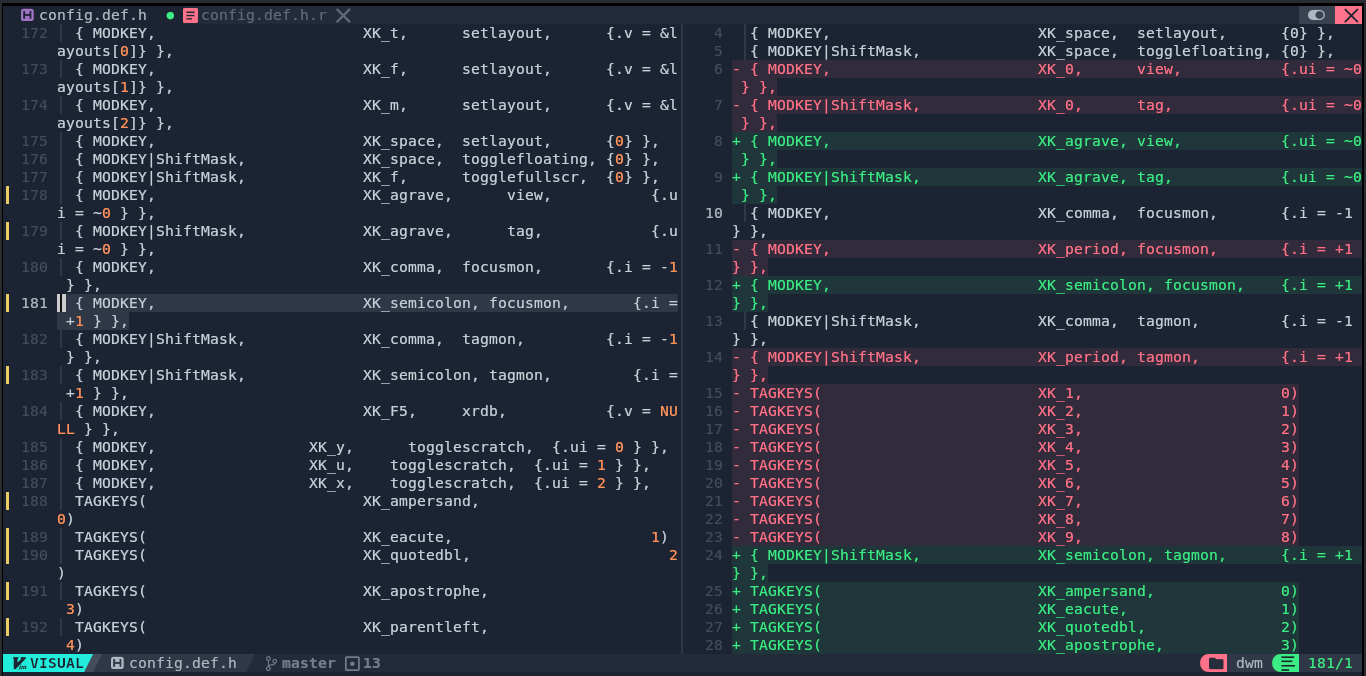Image resolution: width=1366 pixels, height=676 pixels.
Task: Click diff line number 4 in the gutter
Action: point(718,33)
